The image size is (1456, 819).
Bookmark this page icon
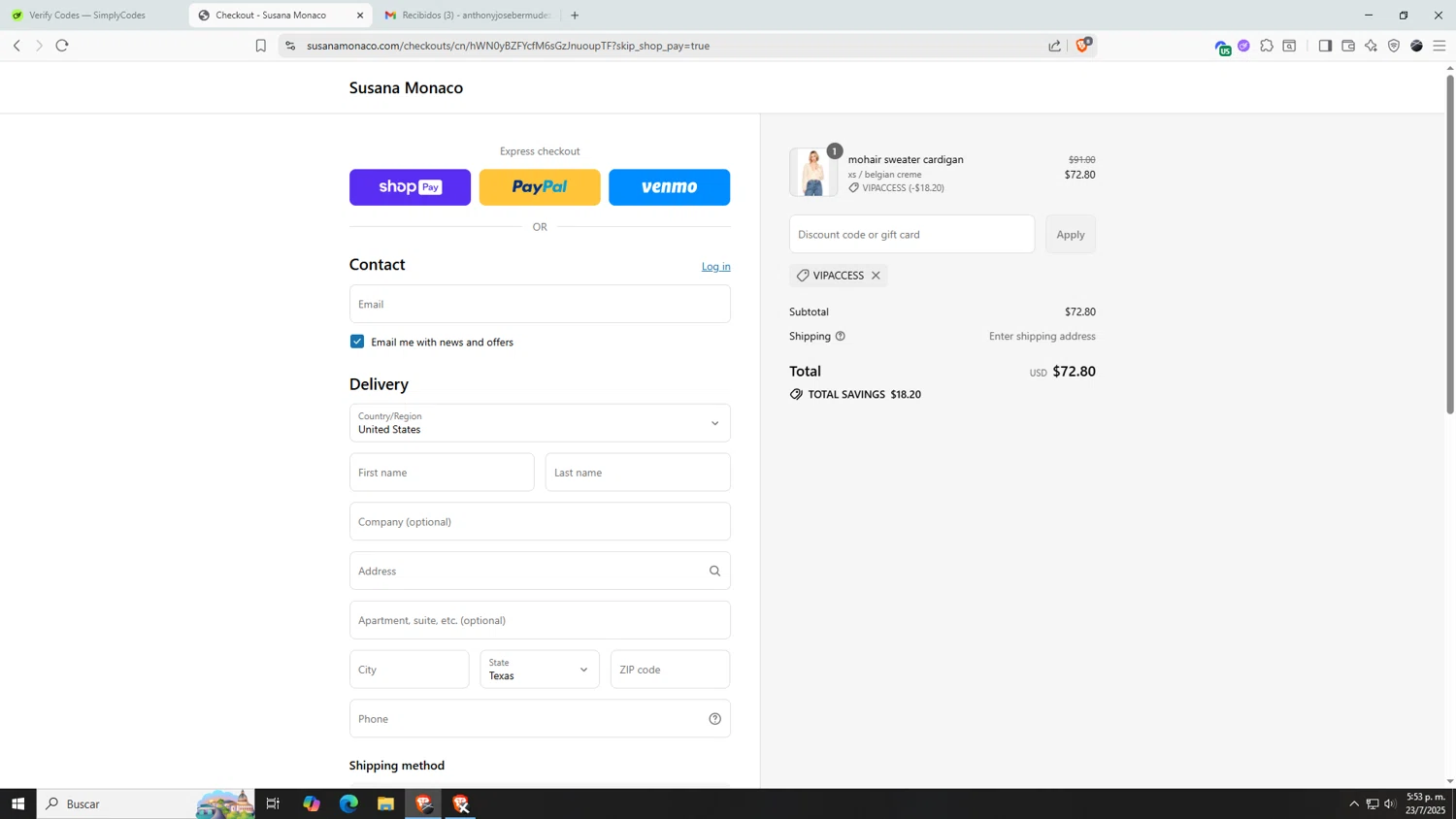pos(260,46)
